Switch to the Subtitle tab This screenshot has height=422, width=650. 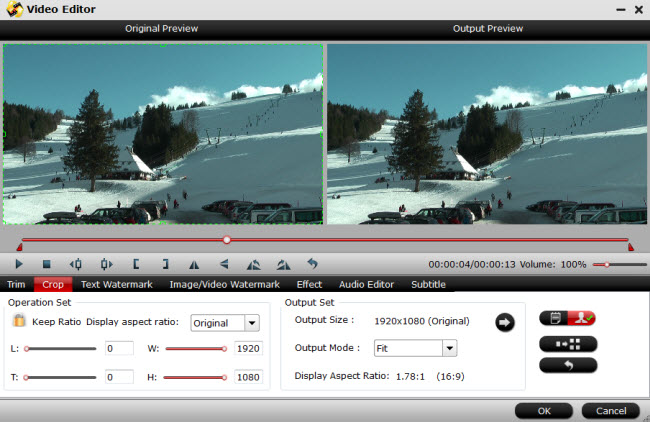coord(428,284)
